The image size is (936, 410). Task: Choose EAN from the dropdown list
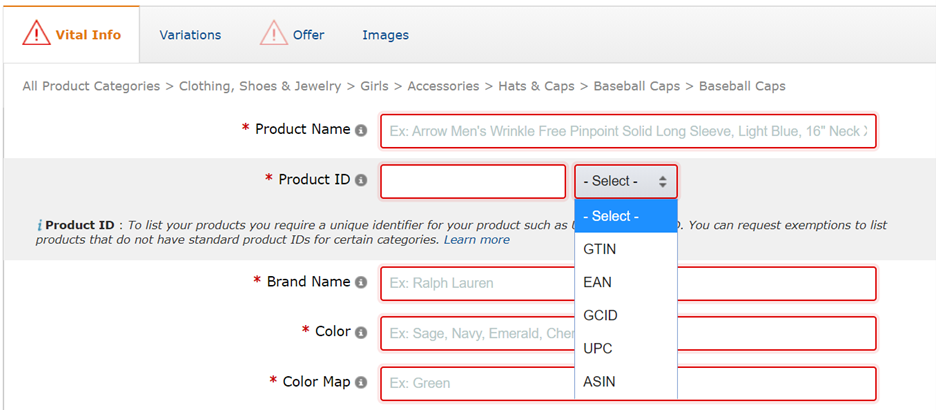coord(626,282)
